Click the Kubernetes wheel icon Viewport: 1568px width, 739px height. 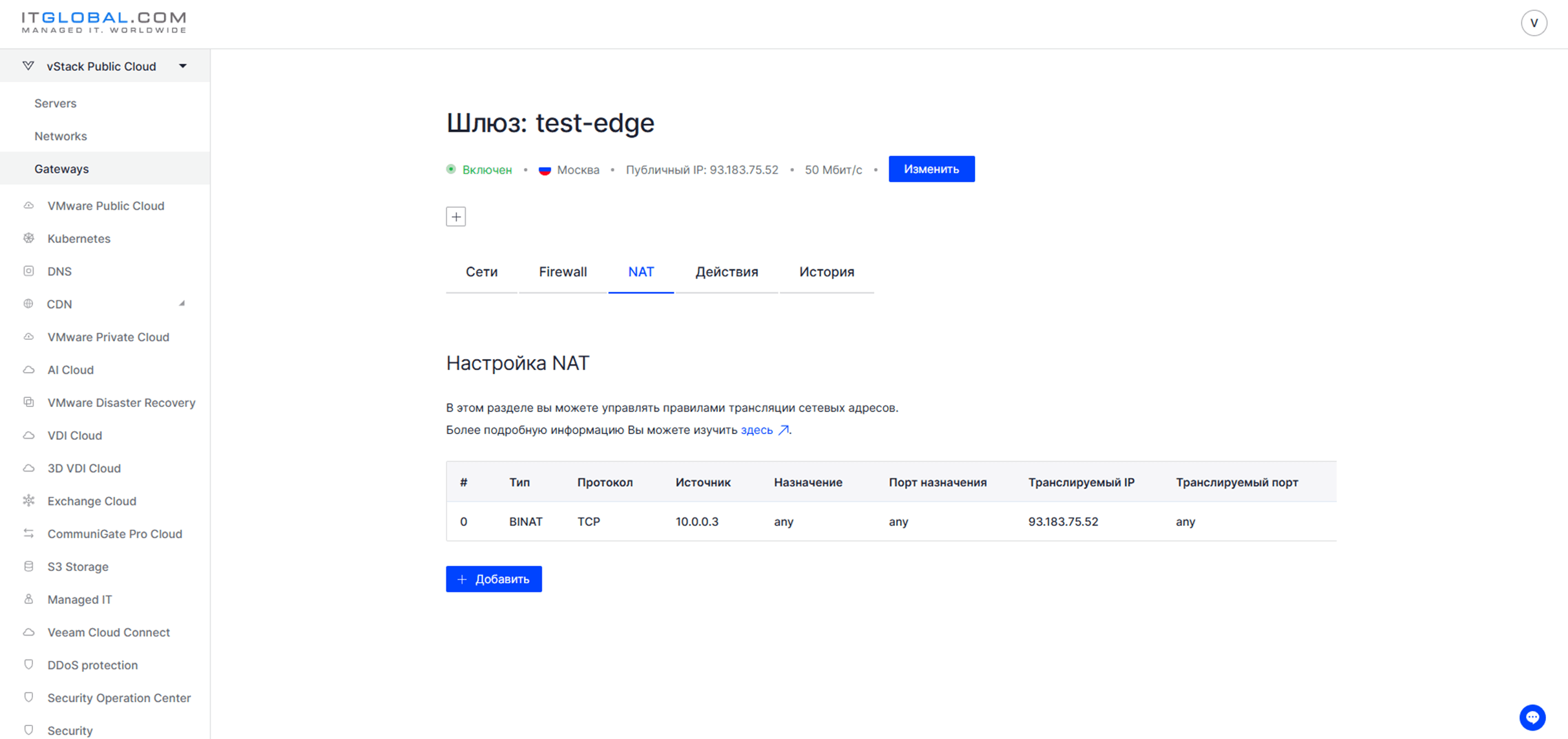(28, 238)
